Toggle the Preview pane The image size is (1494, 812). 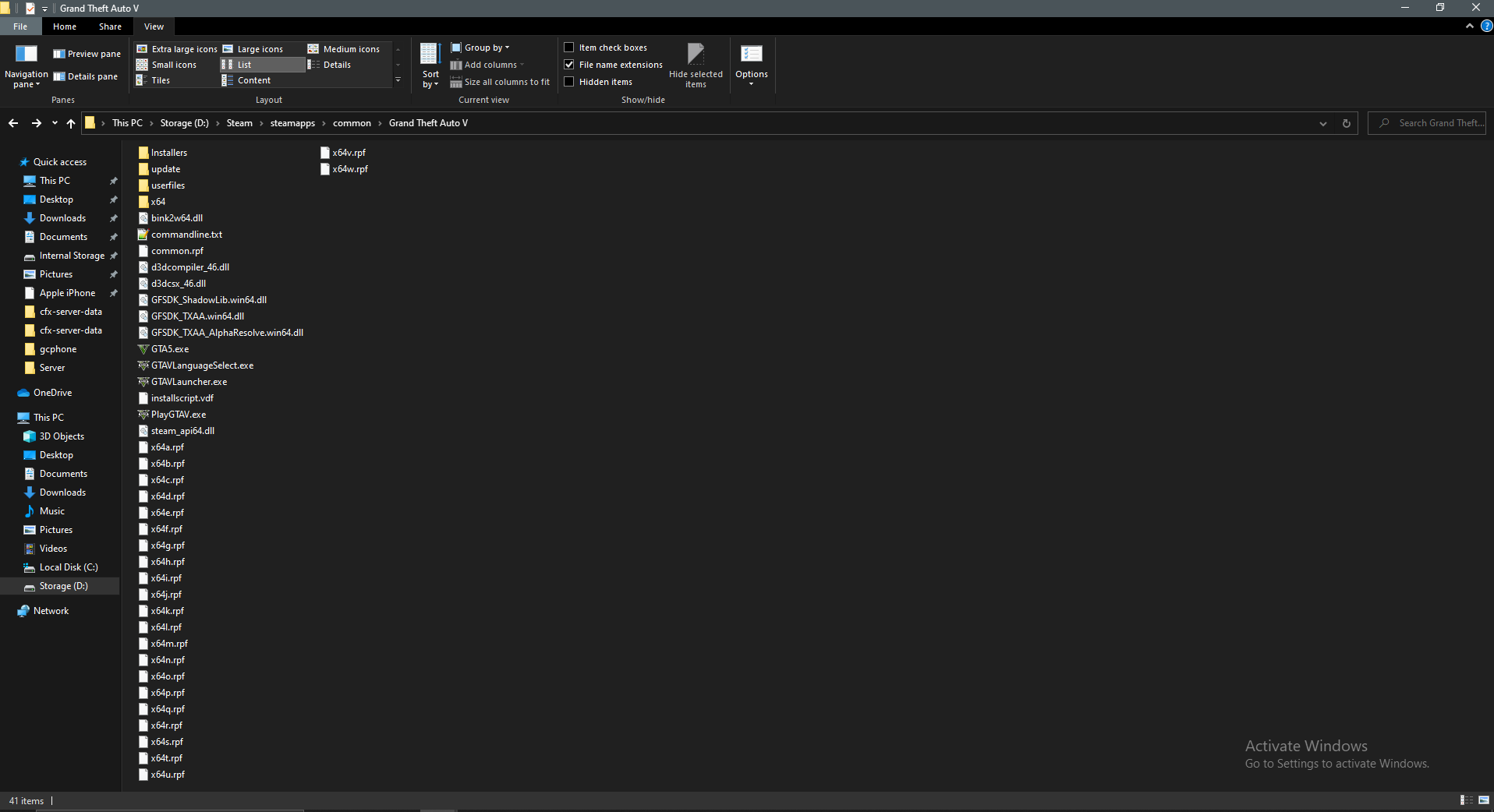pyautogui.click(x=86, y=53)
